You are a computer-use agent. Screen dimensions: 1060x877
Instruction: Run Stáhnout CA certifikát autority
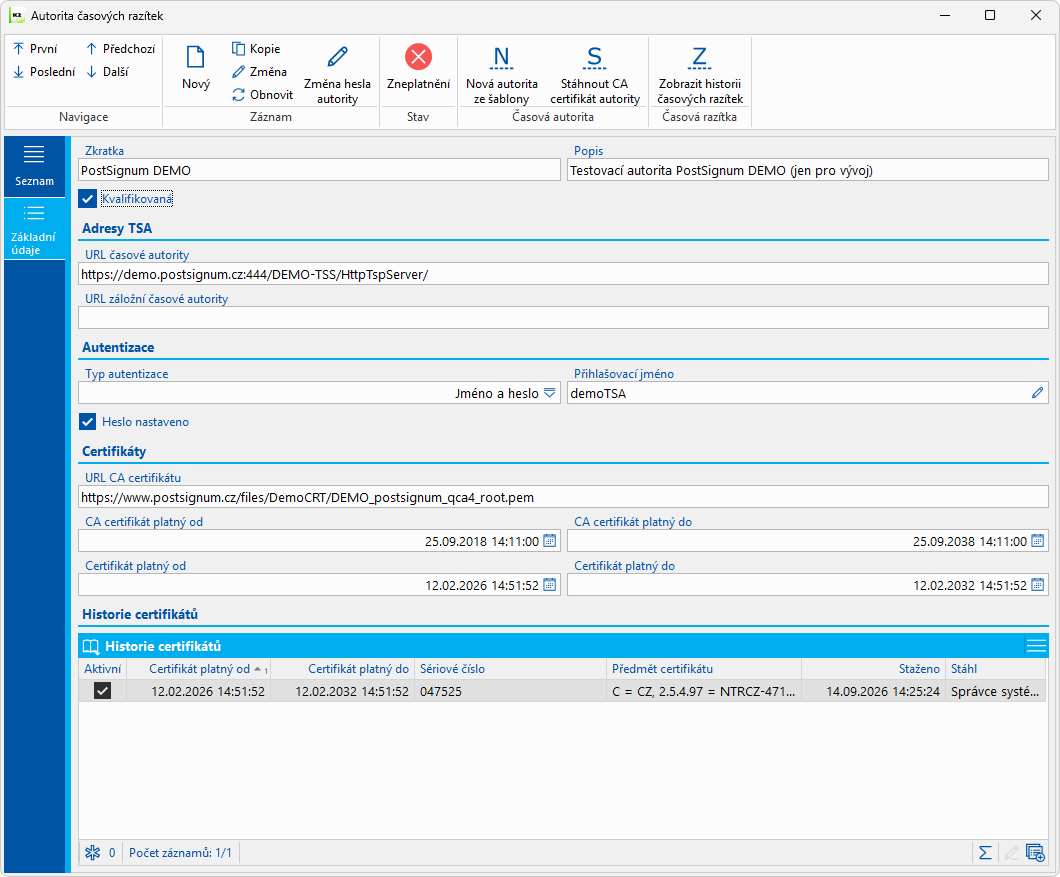pyautogui.click(x=595, y=74)
